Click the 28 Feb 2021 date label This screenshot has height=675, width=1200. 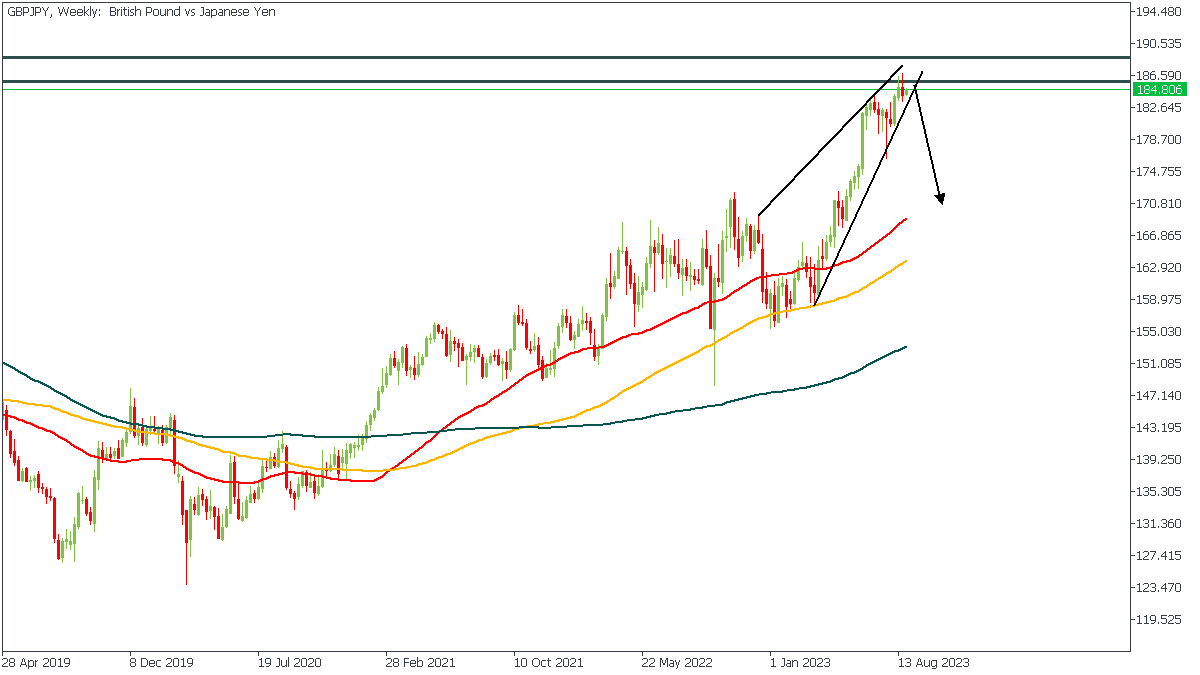pyautogui.click(x=420, y=662)
